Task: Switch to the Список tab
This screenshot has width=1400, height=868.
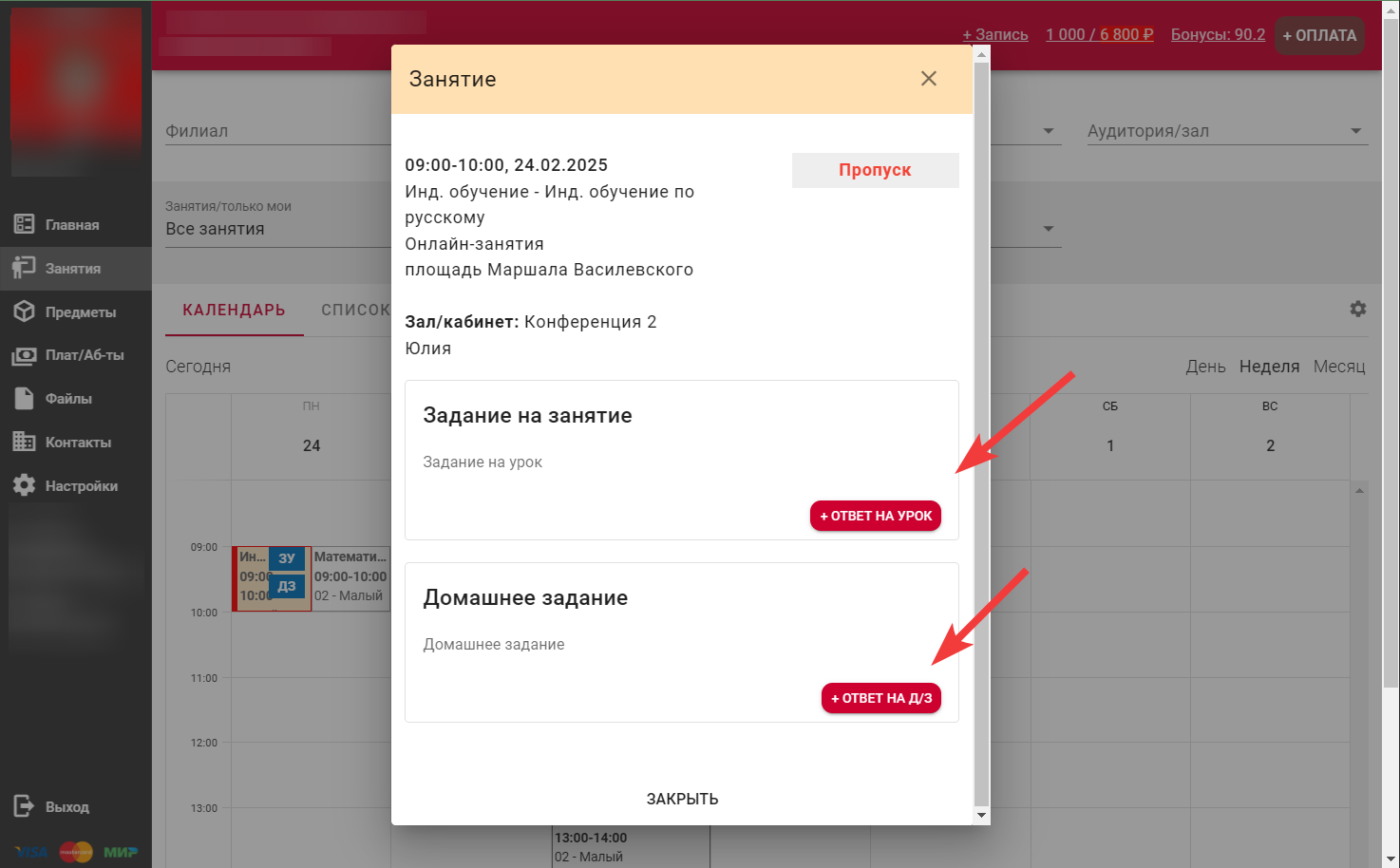Action: pos(355,311)
